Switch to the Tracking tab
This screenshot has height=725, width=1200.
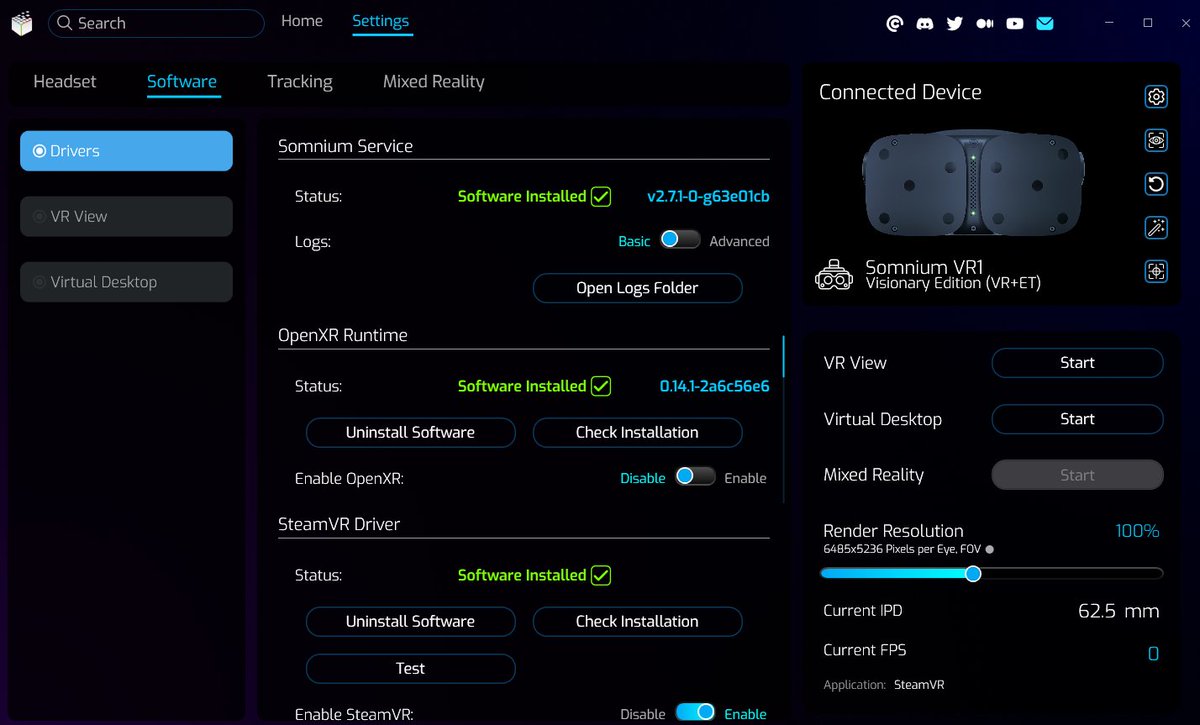(x=300, y=82)
